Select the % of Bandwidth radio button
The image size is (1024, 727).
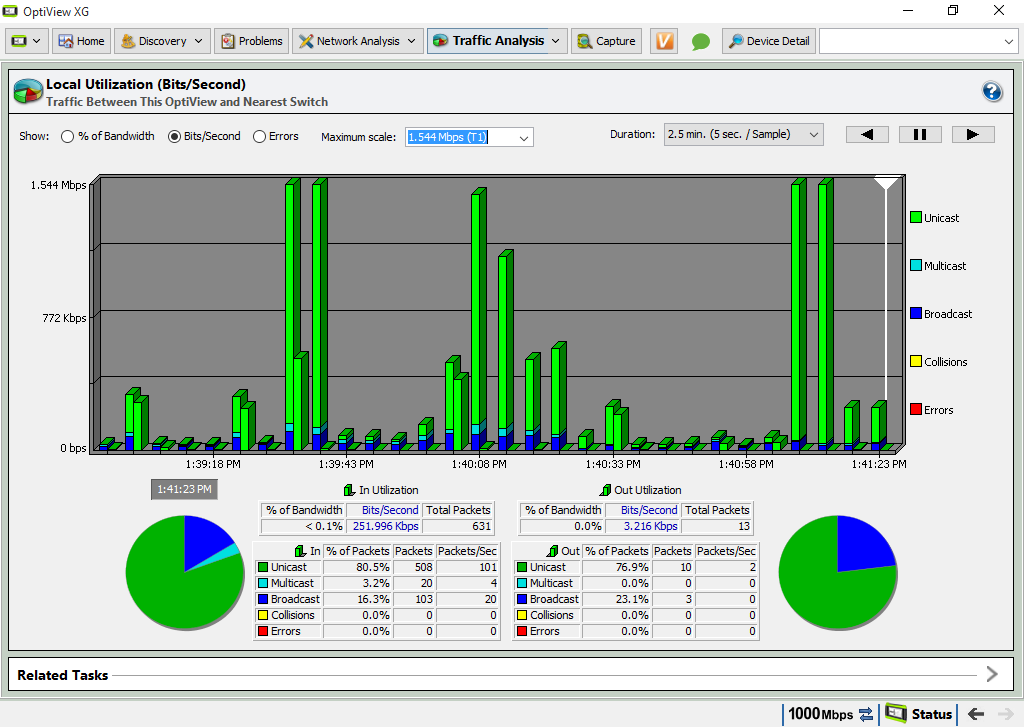coord(68,136)
